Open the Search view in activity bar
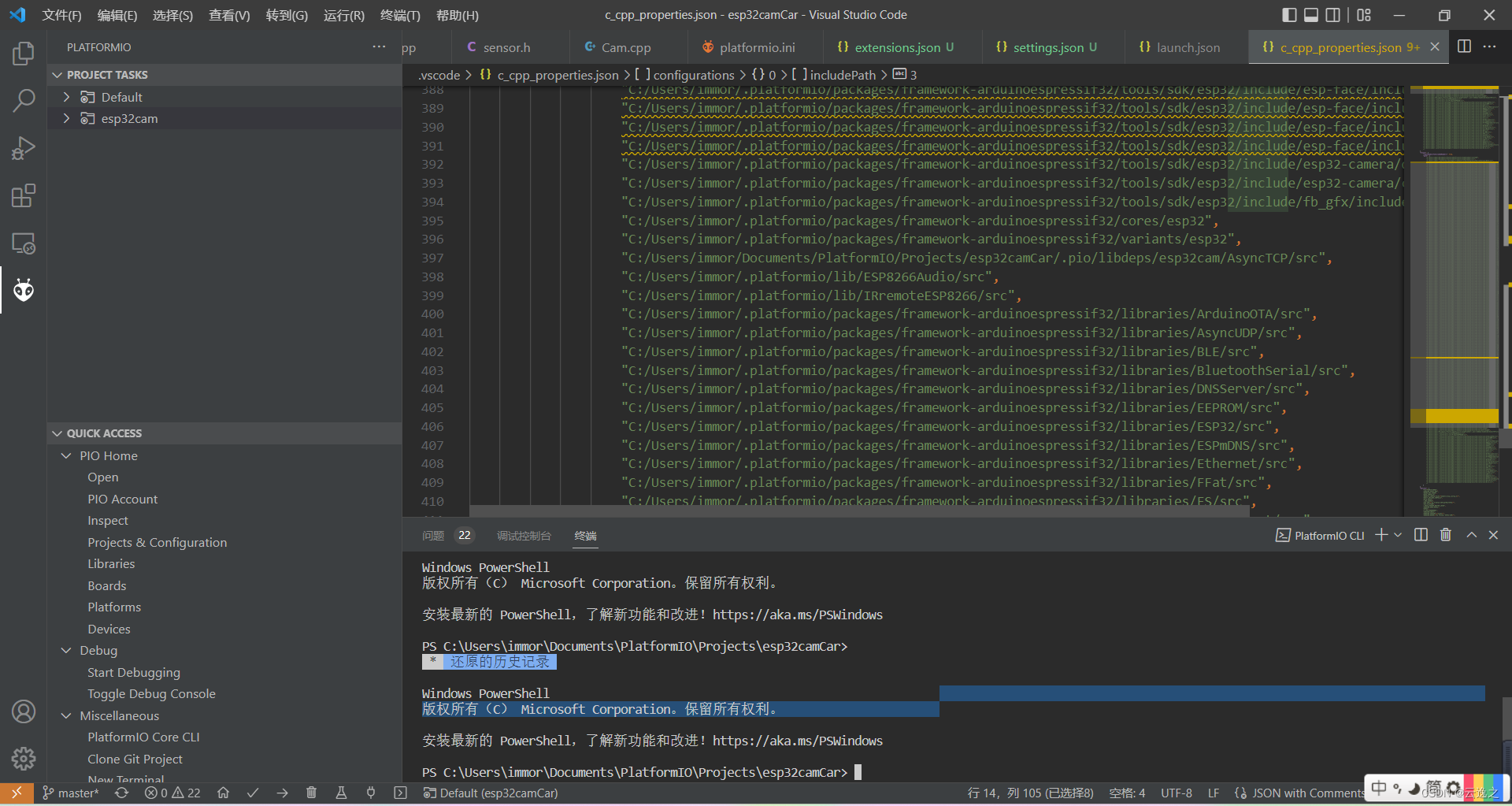The height and width of the screenshot is (806, 1512). pyautogui.click(x=24, y=101)
